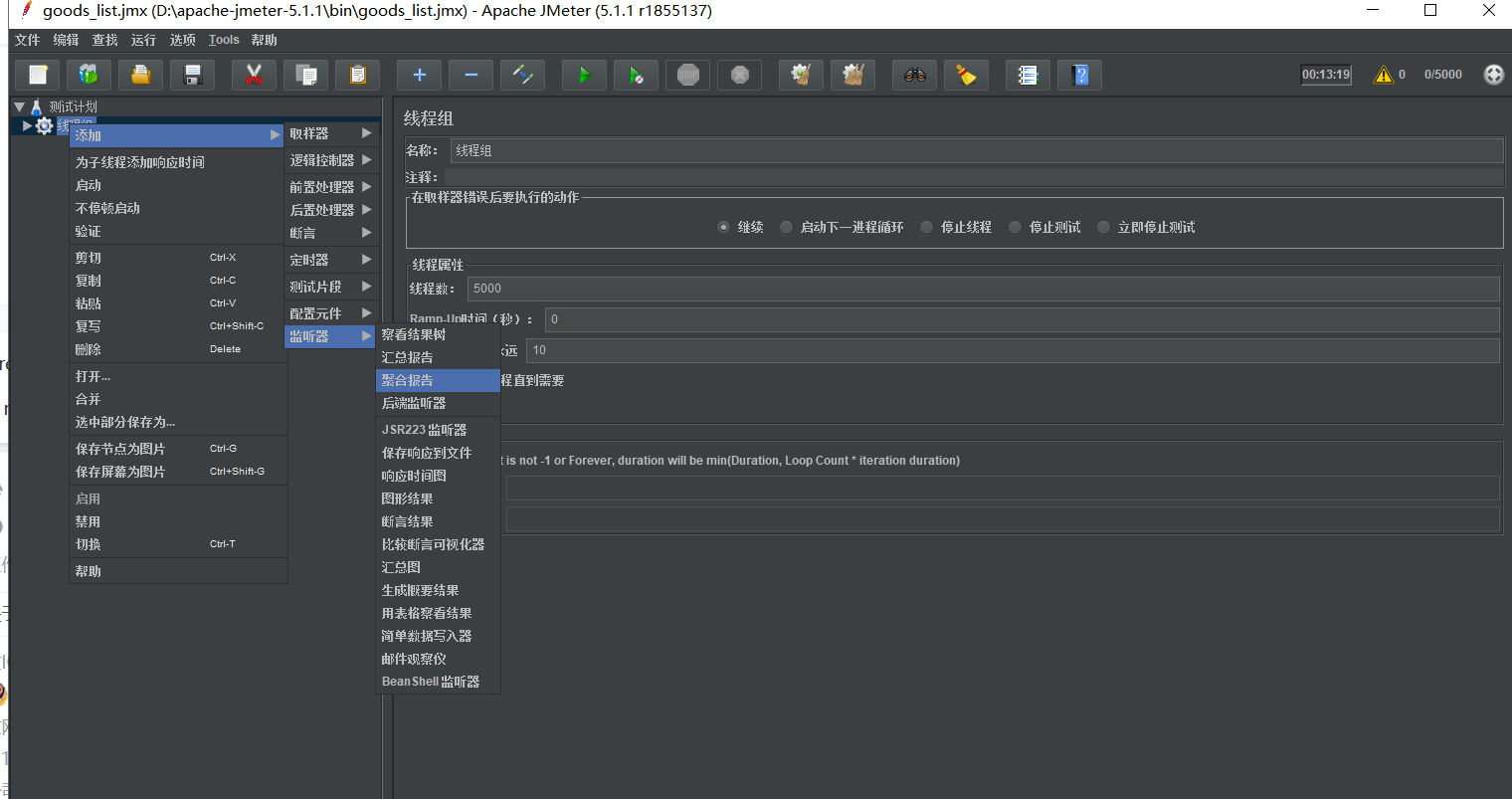This screenshot has width=1512, height=799.
Task: Open the Tools menu in menu bar
Action: [x=224, y=40]
